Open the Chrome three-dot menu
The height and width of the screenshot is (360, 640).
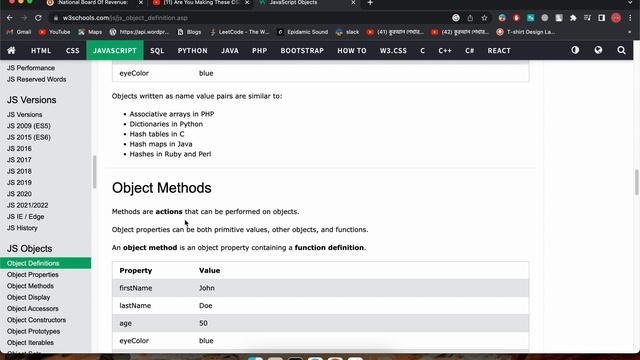[x=630, y=18]
